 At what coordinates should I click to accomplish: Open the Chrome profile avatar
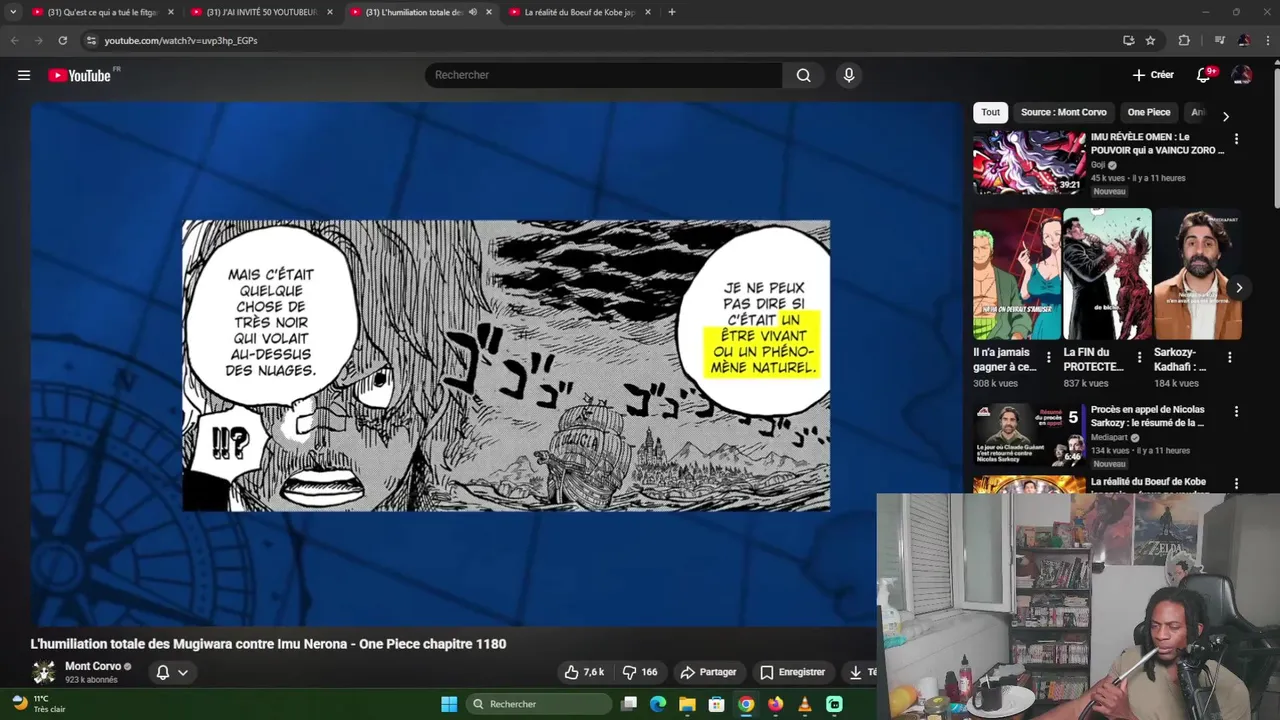(1244, 40)
